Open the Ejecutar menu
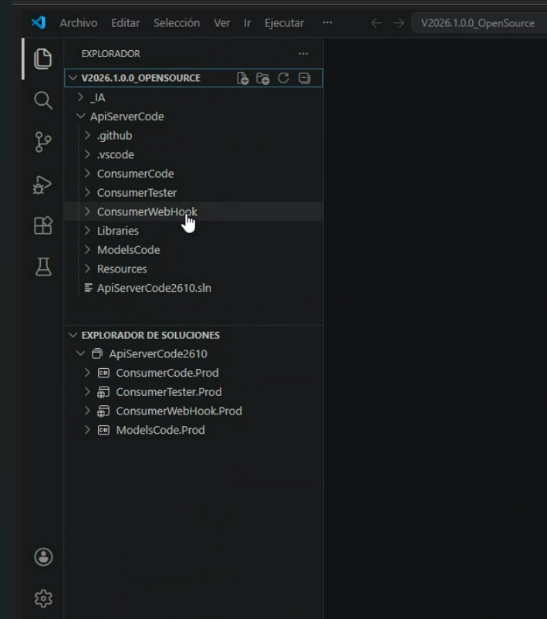The width and height of the screenshot is (547, 619). tap(284, 23)
